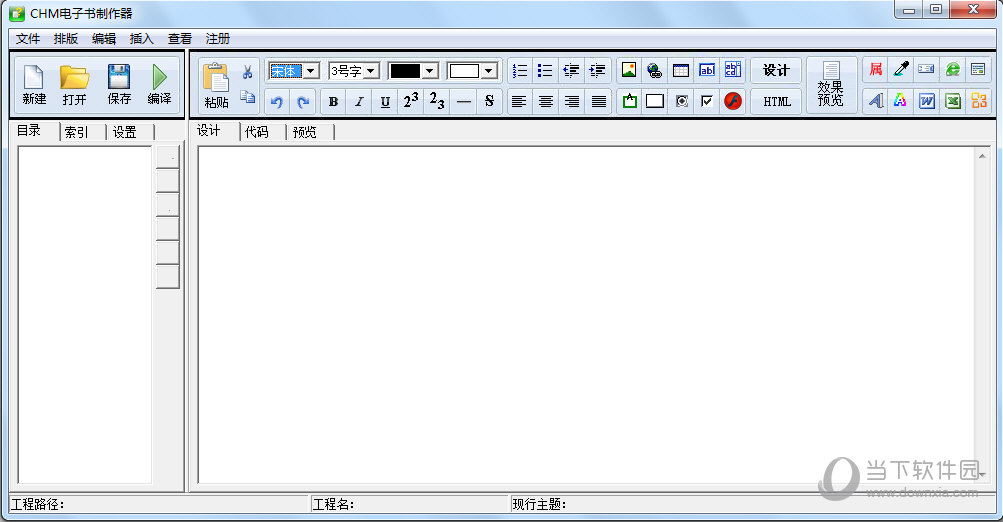Redo the last undone action
This screenshot has height=522, width=1003.
pos(303,101)
